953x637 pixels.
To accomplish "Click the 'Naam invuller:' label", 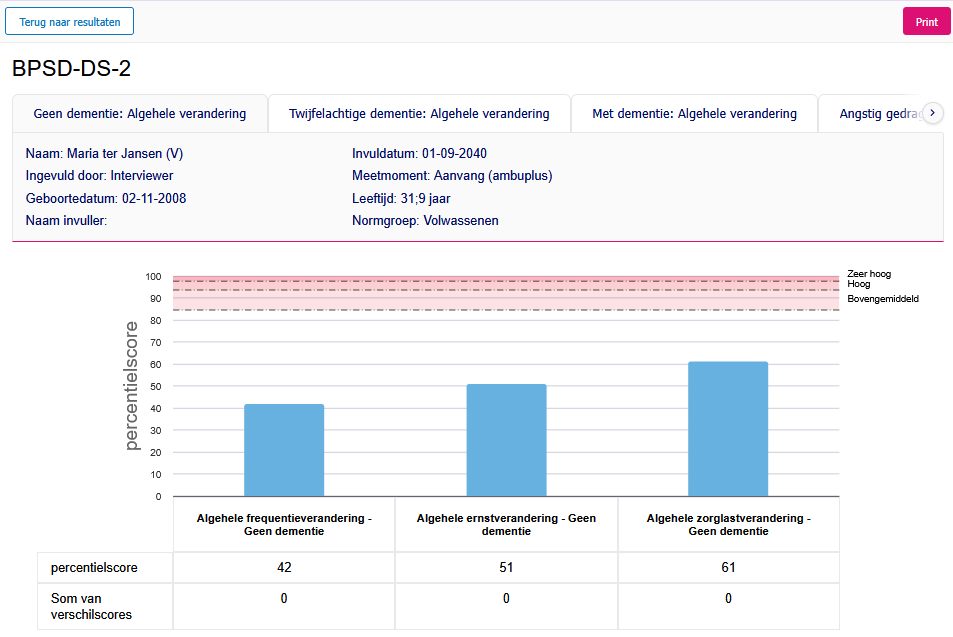I will (x=66, y=221).
